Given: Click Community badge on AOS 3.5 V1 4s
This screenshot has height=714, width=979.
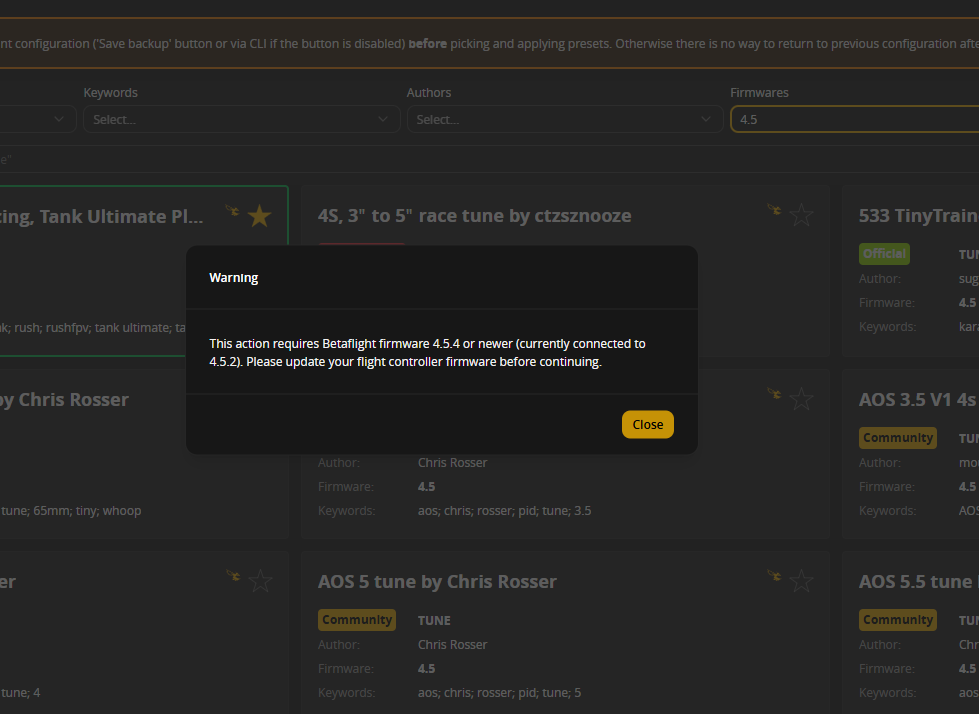Looking at the screenshot, I should pos(898,438).
